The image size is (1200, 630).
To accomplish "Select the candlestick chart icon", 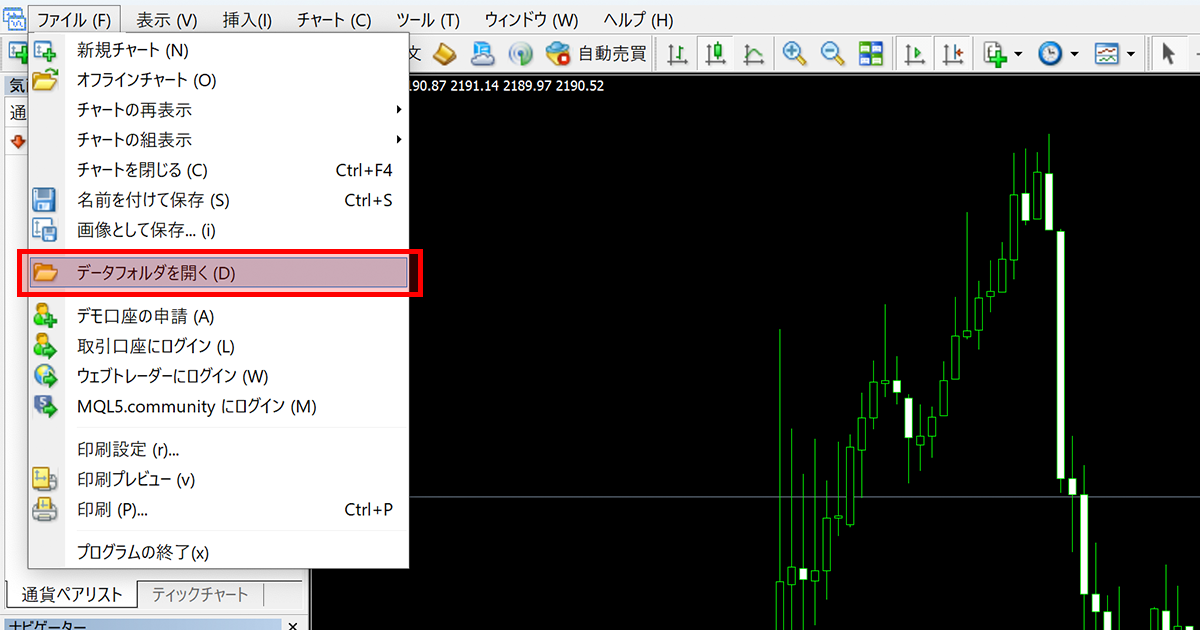I will tap(715, 54).
